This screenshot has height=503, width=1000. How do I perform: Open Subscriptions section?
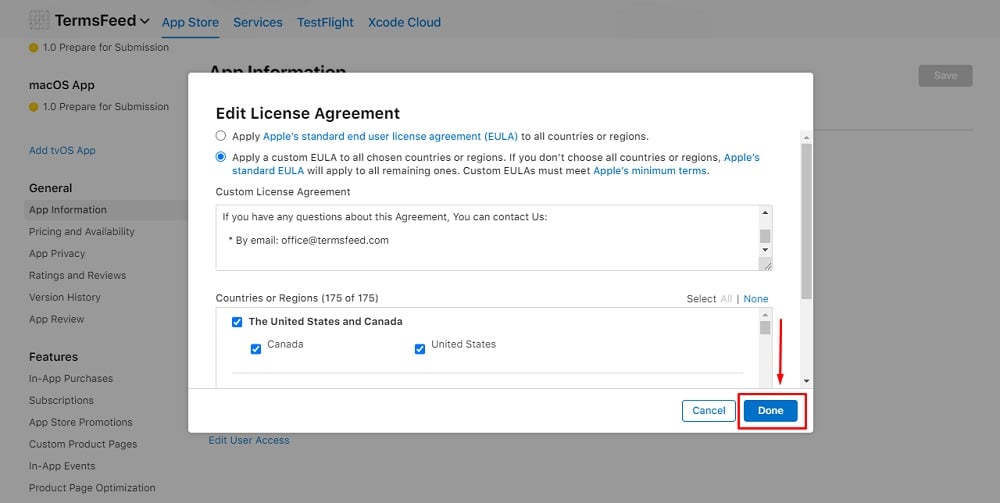coord(61,400)
